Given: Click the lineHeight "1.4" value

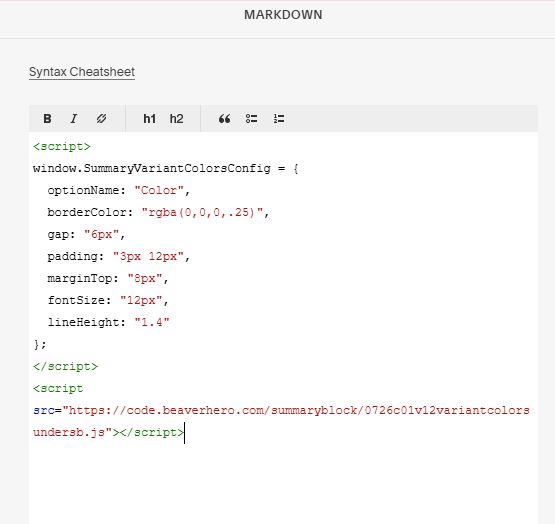Looking at the screenshot, I should [x=152, y=322].
